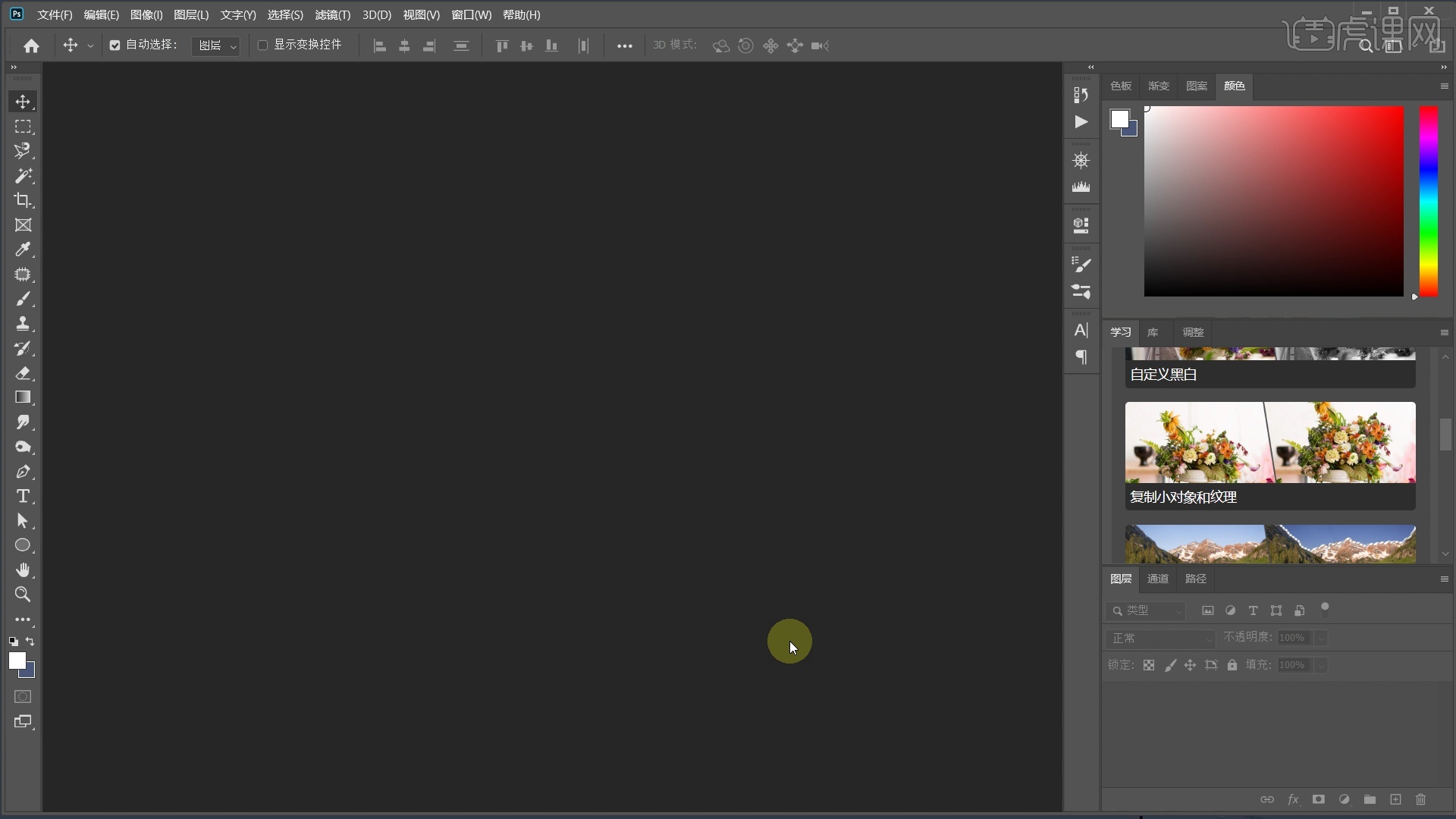This screenshot has height=819, width=1456.
Task: Choose the Horizontal Type tool
Action: pos(23,497)
